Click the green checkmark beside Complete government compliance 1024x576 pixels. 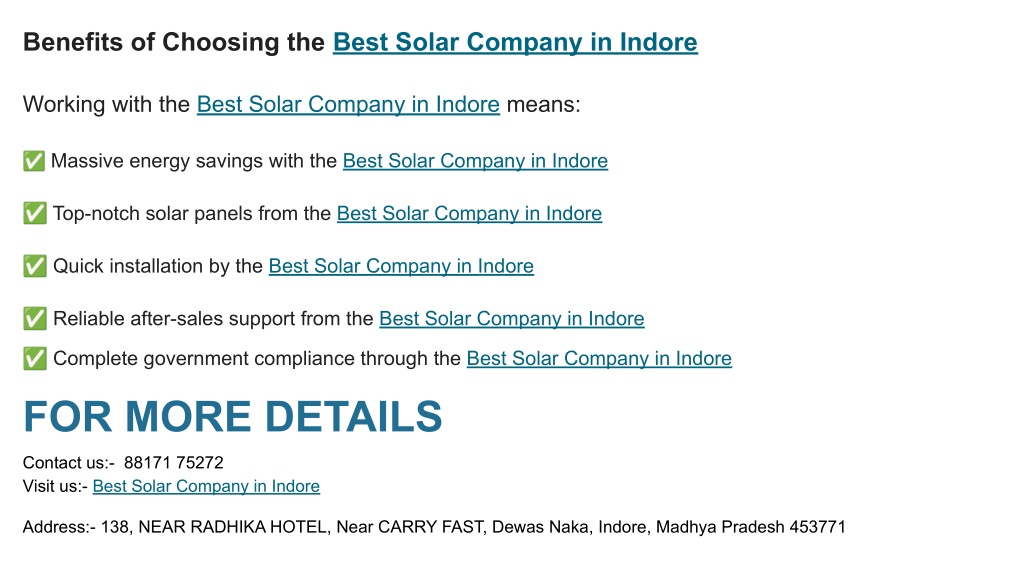coord(35,359)
